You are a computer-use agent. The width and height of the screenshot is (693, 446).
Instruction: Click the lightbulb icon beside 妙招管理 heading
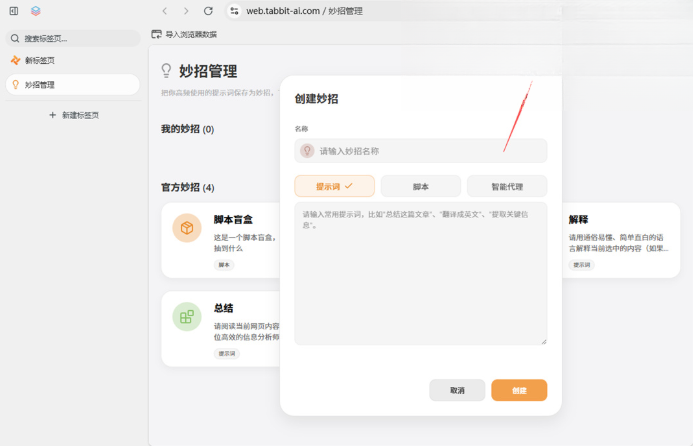tap(166, 71)
